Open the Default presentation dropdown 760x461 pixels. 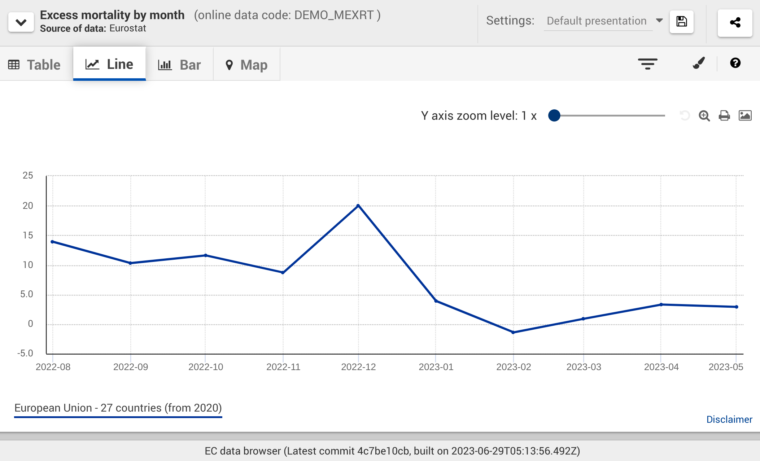pyautogui.click(x=606, y=21)
